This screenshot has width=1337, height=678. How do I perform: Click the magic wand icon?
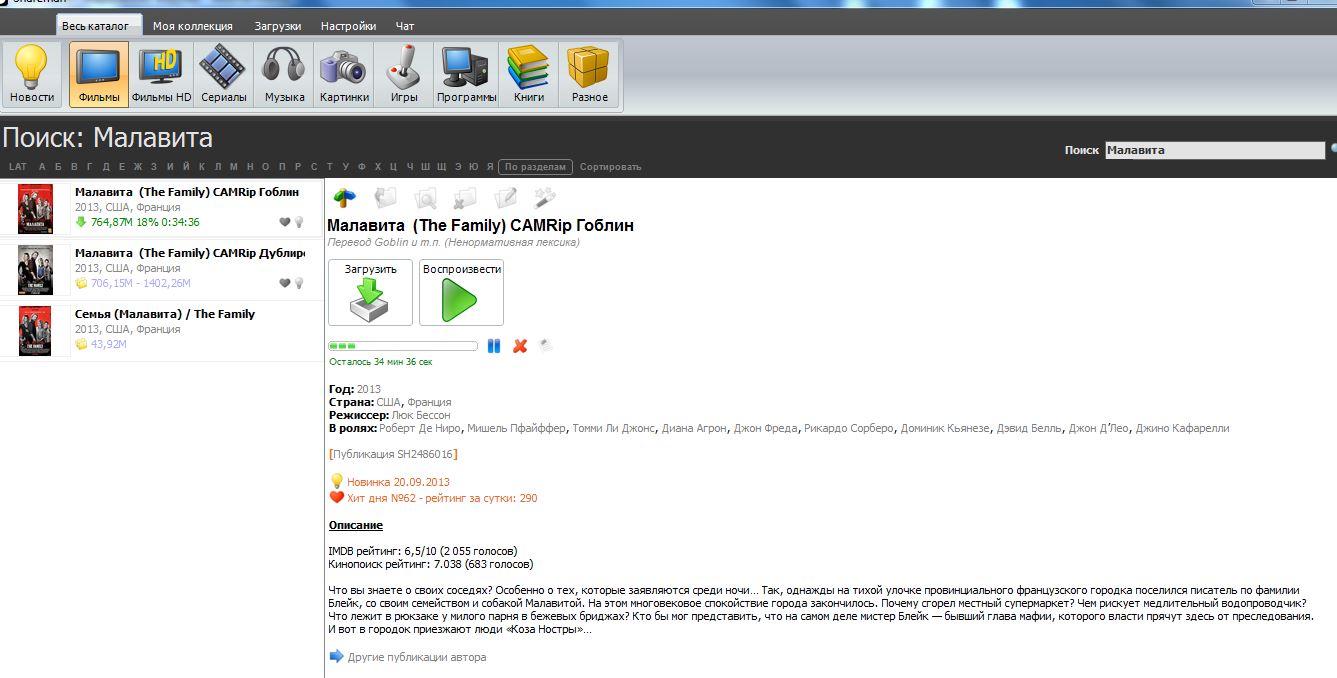pyautogui.click(x=546, y=198)
